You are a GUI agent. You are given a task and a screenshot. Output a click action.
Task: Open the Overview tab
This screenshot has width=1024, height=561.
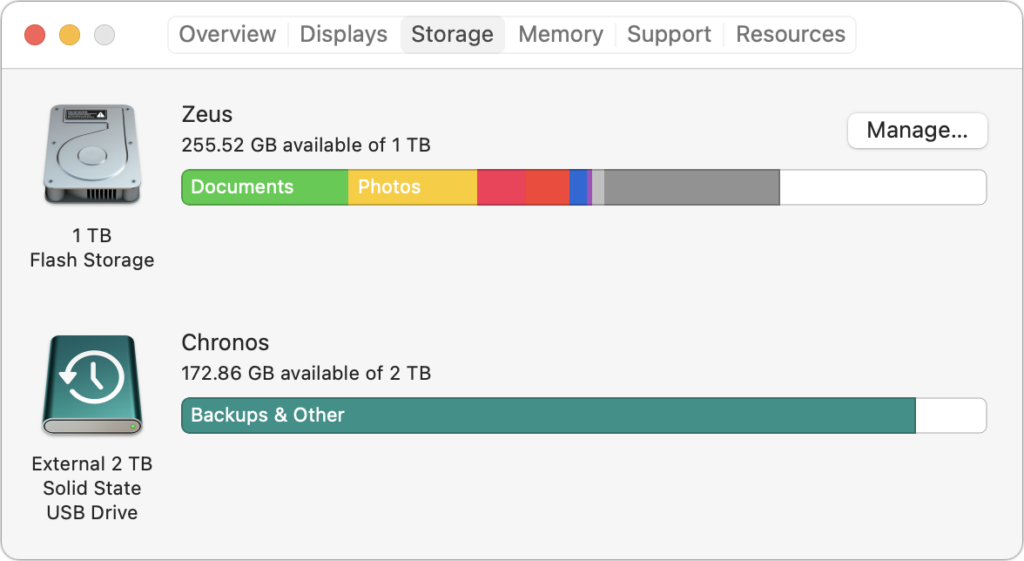227,34
